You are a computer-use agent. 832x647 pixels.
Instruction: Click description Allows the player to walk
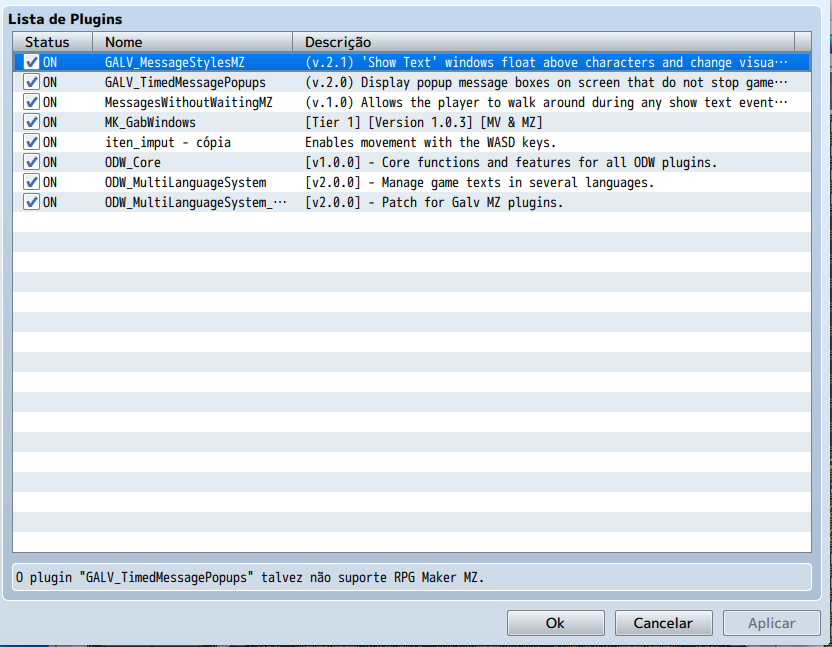pos(546,102)
